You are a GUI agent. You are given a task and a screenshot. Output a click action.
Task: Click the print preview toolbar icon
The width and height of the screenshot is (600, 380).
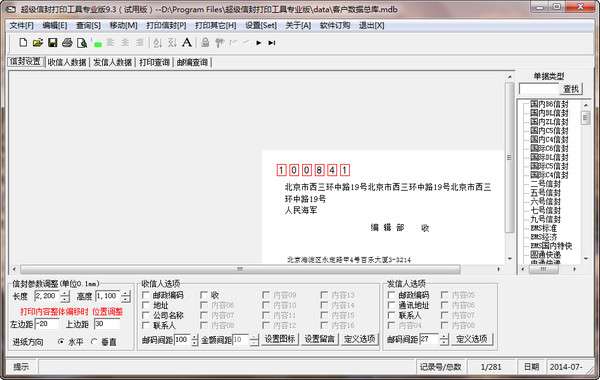(82, 42)
